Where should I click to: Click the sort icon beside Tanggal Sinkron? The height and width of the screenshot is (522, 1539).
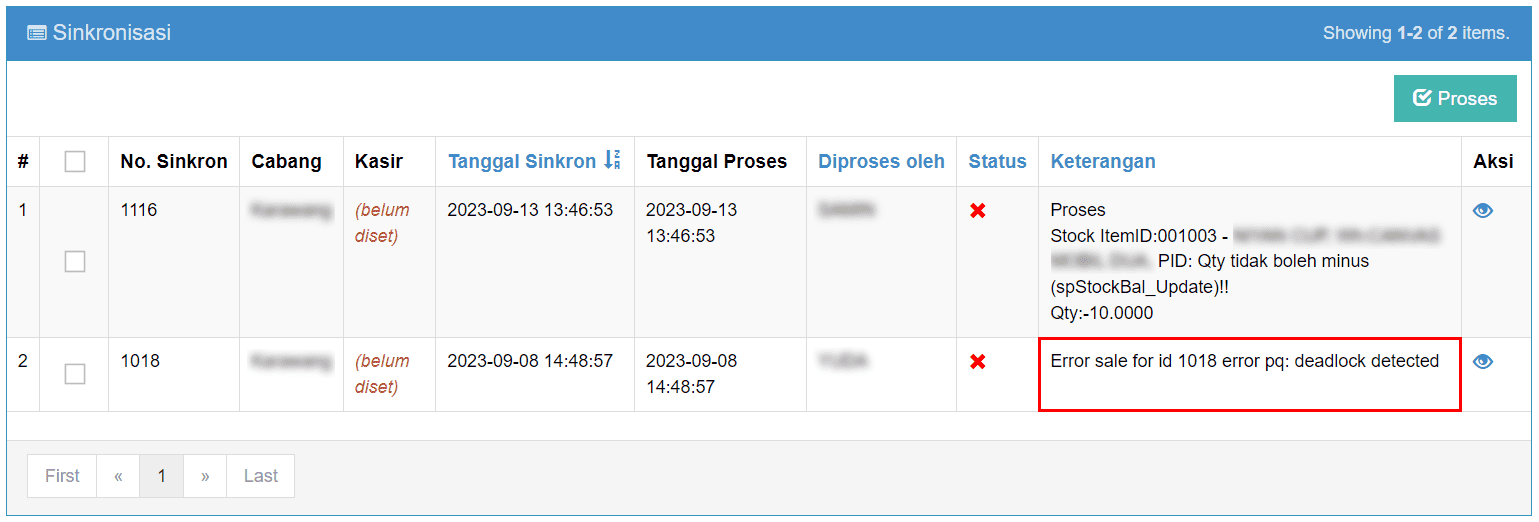point(612,160)
